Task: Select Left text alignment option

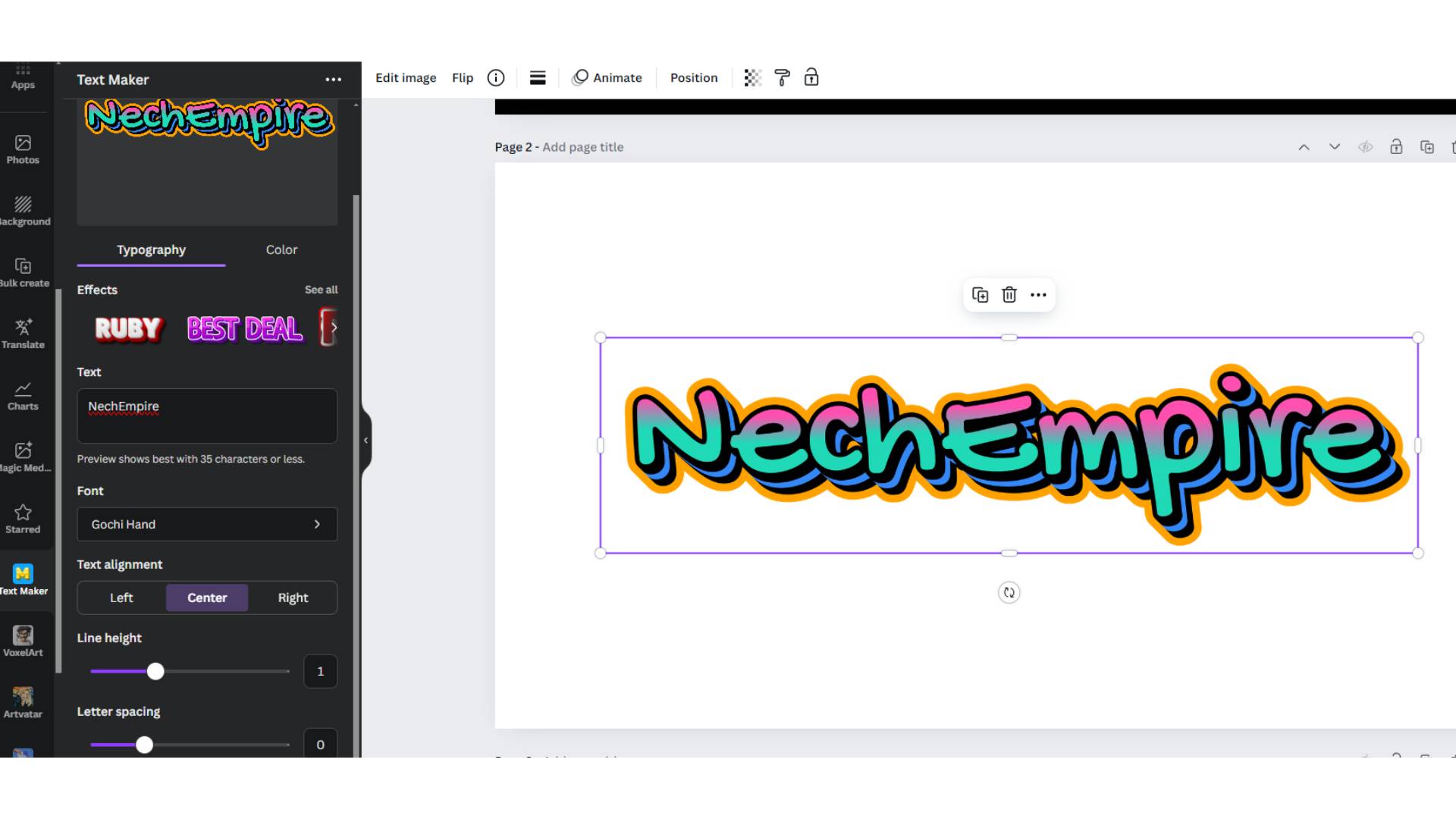Action: [121, 597]
